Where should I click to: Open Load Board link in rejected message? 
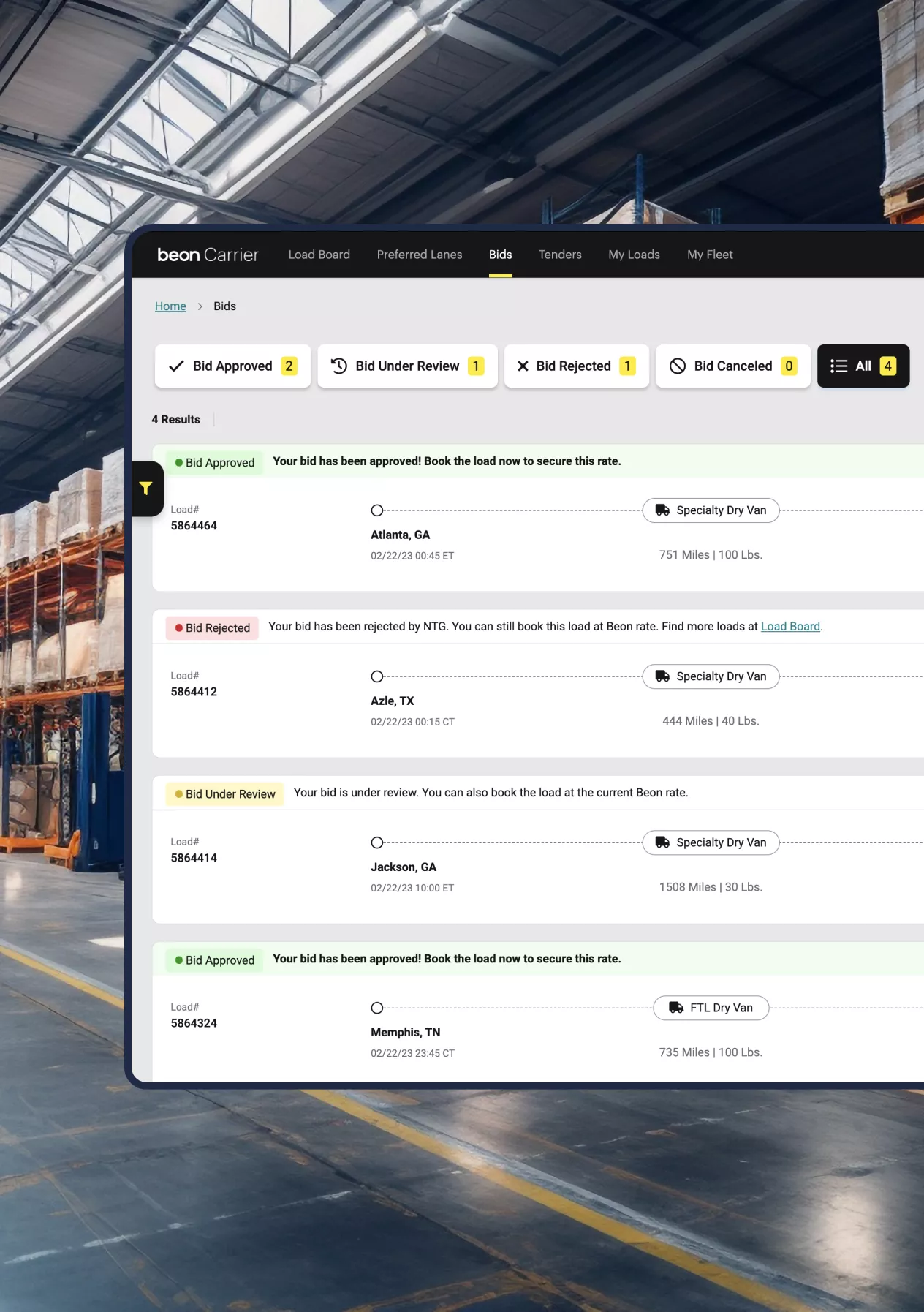pyautogui.click(x=790, y=627)
